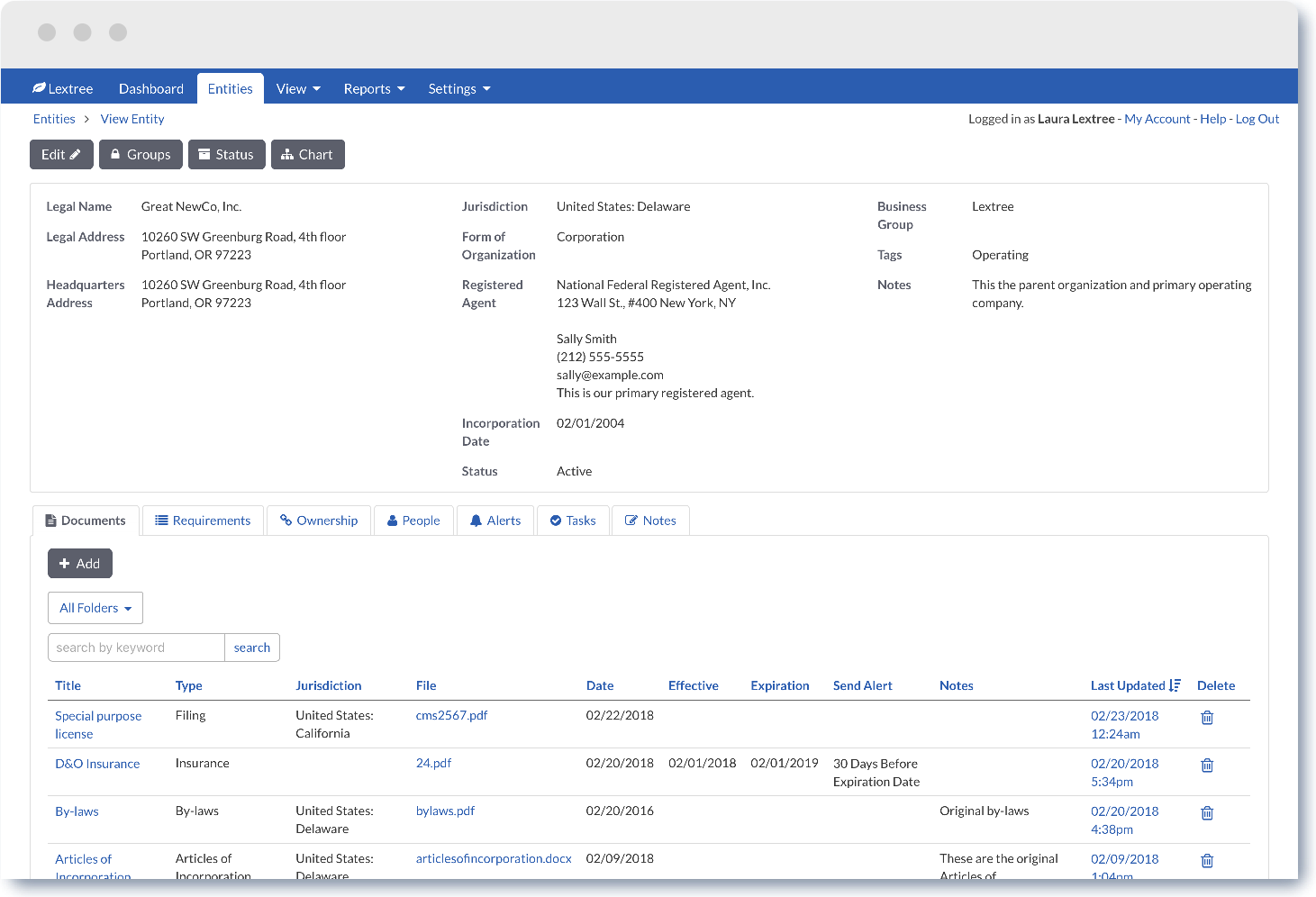
Task: Open the Settings dropdown menu
Action: (459, 88)
